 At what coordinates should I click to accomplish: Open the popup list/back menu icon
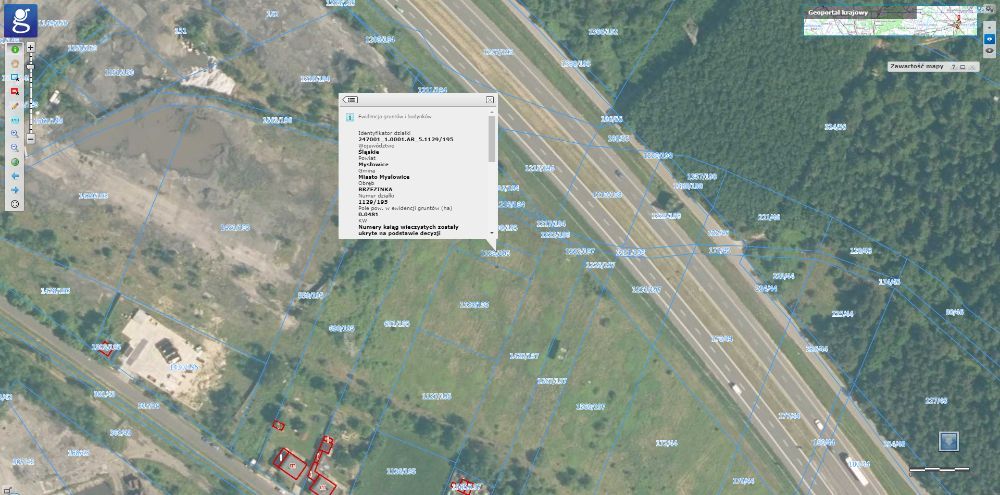click(x=350, y=100)
